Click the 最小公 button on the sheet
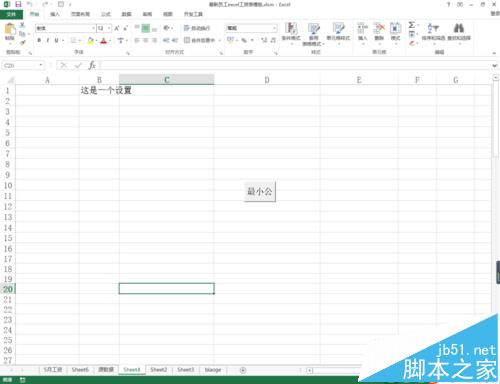This screenshot has height=384, width=500. click(x=260, y=192)
